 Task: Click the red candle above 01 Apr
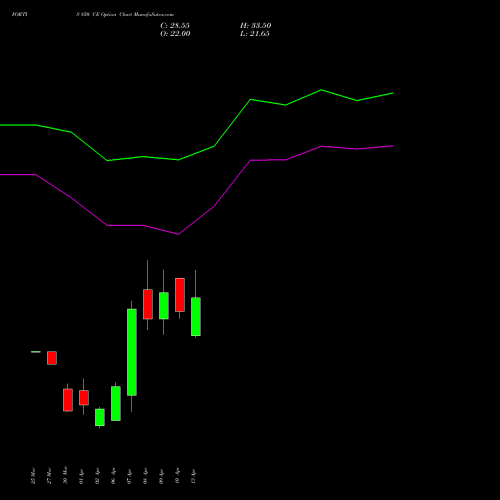84,398
